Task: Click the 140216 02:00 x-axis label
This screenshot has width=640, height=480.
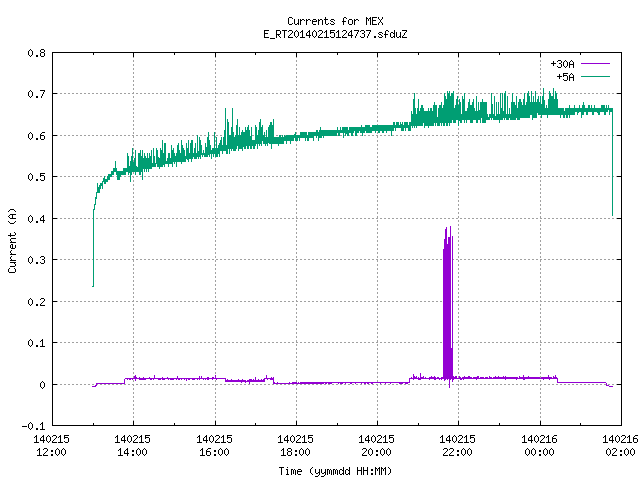Action: click(x=620, y=446)
